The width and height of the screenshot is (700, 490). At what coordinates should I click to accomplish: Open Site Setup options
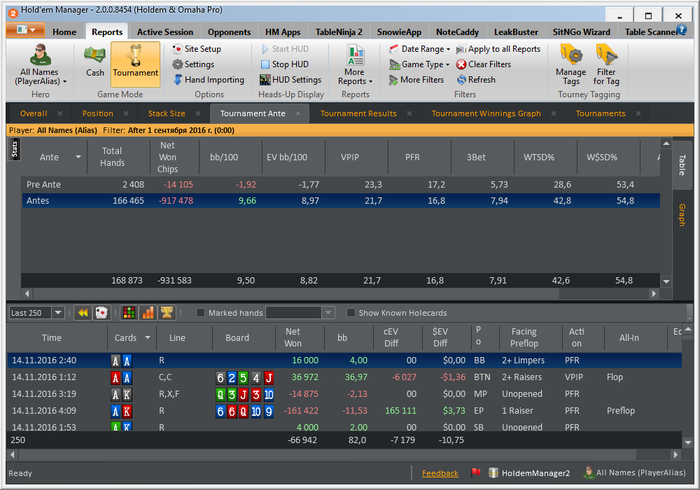pos(197,49)
